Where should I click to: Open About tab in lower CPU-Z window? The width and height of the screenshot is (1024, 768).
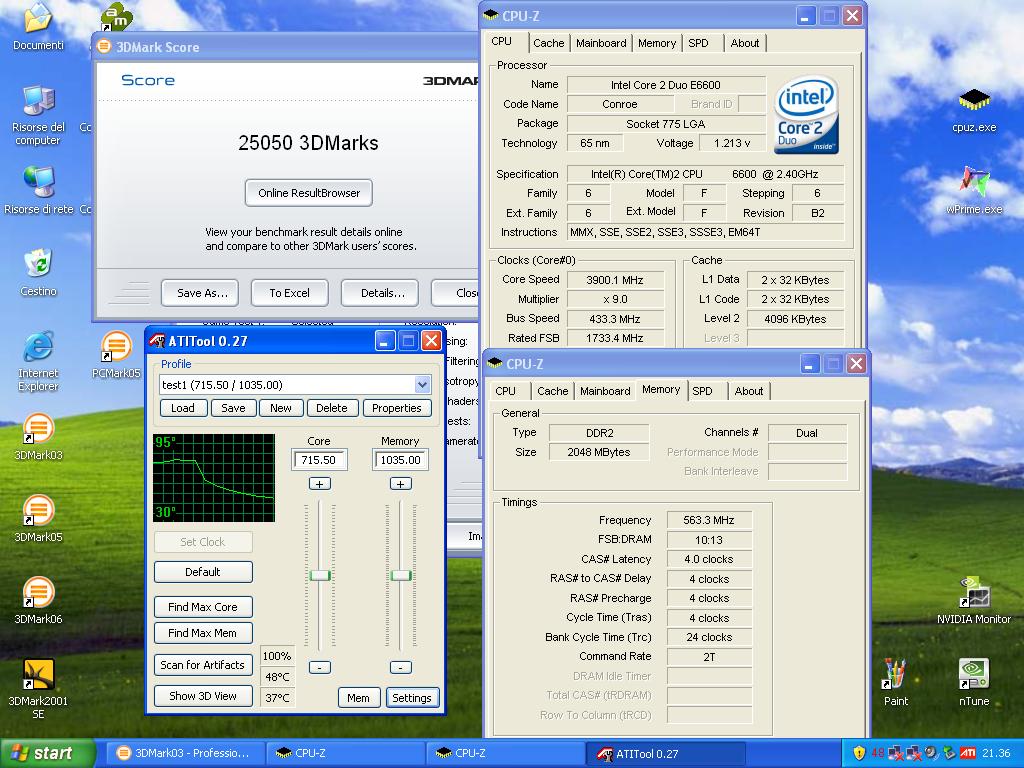[x=749, y=391]
